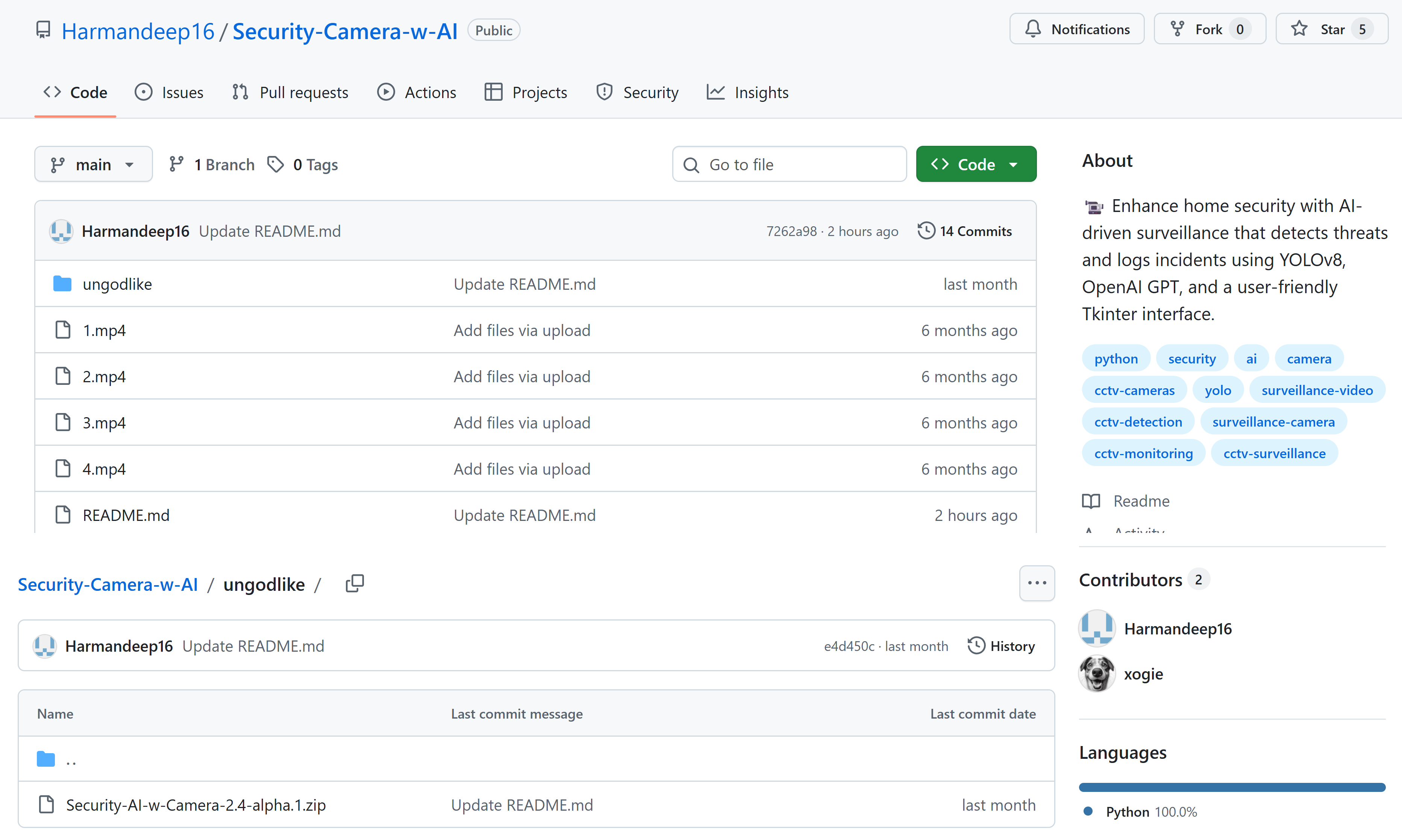Expand the main branch dropdown
The width and height of the screenshot is (1402, 840).
pos(93,165)
